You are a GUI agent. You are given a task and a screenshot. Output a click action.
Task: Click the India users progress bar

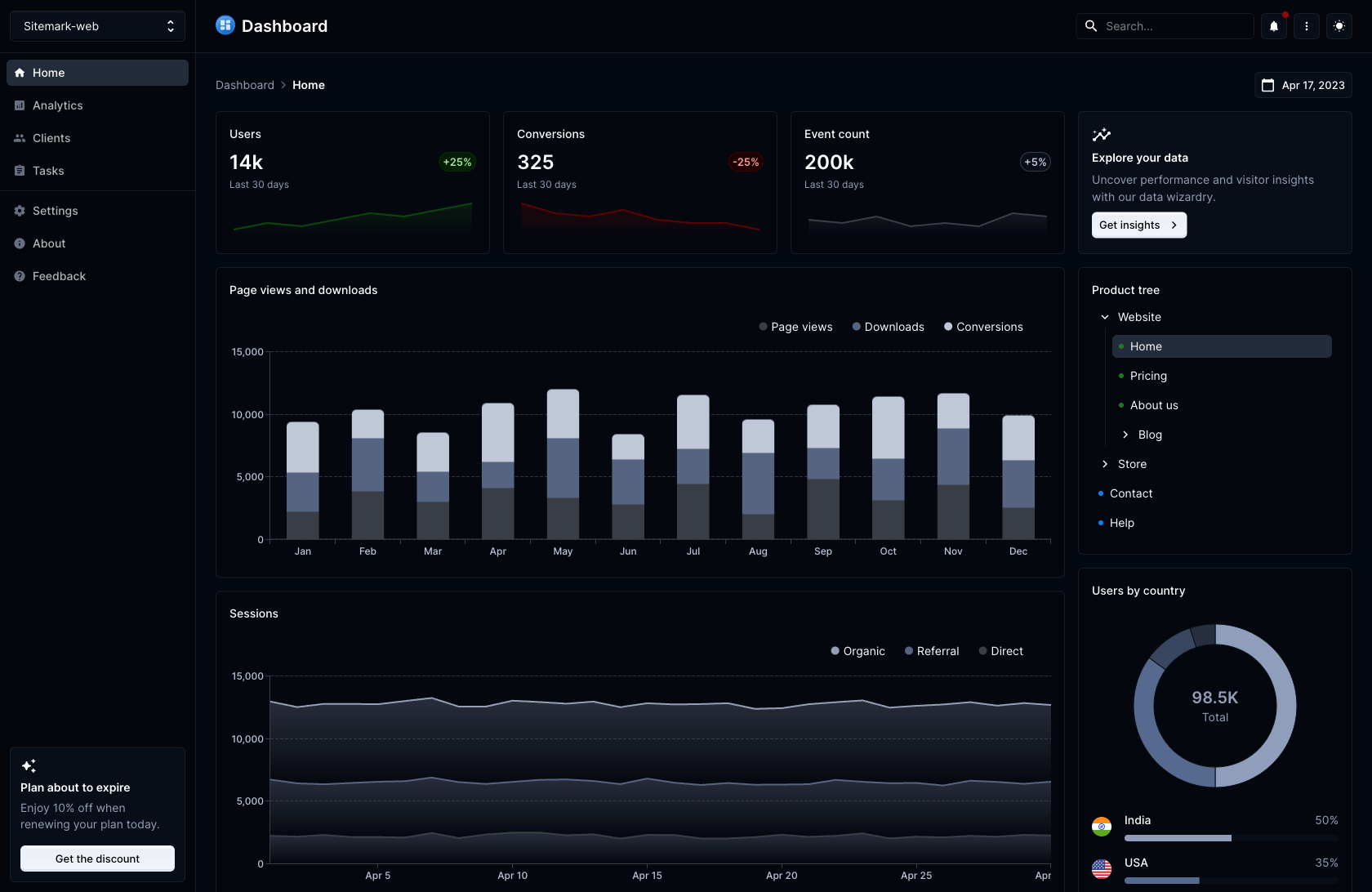click(x=1231, y=838)
